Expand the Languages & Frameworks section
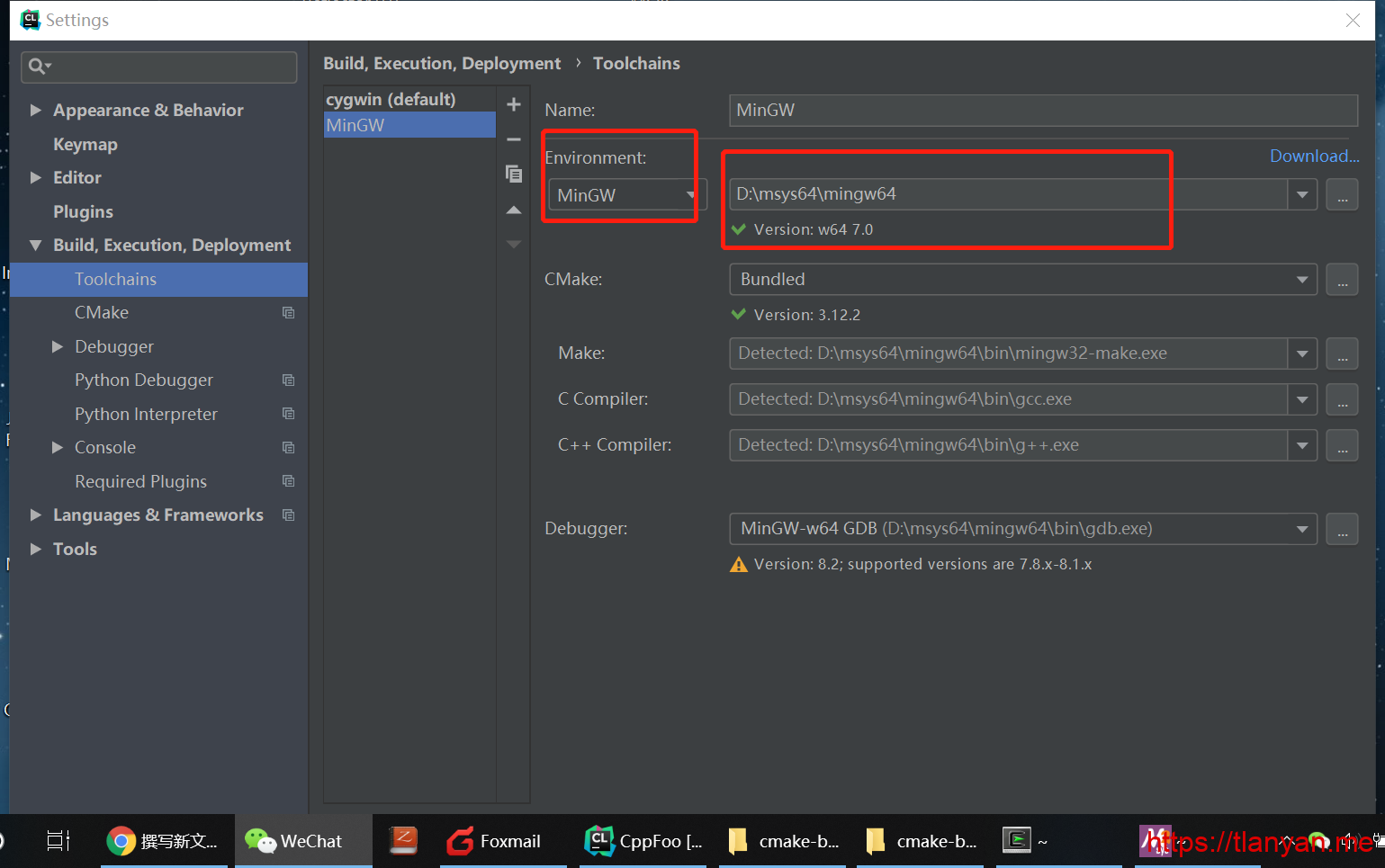Screen dimensions: 1385x868 coord(36,515)
